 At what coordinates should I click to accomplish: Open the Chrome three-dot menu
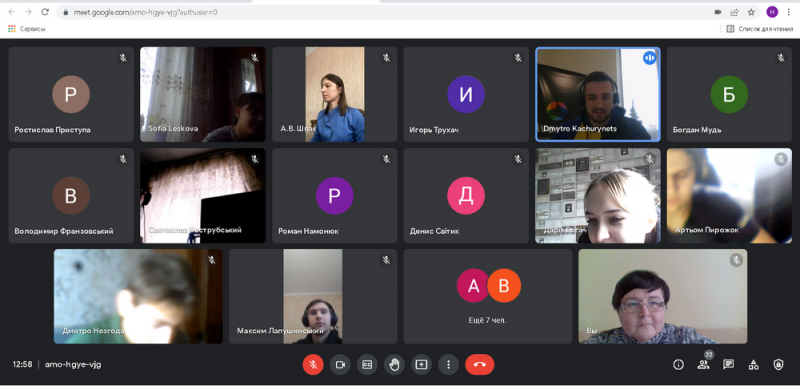[x=789, y=12]
